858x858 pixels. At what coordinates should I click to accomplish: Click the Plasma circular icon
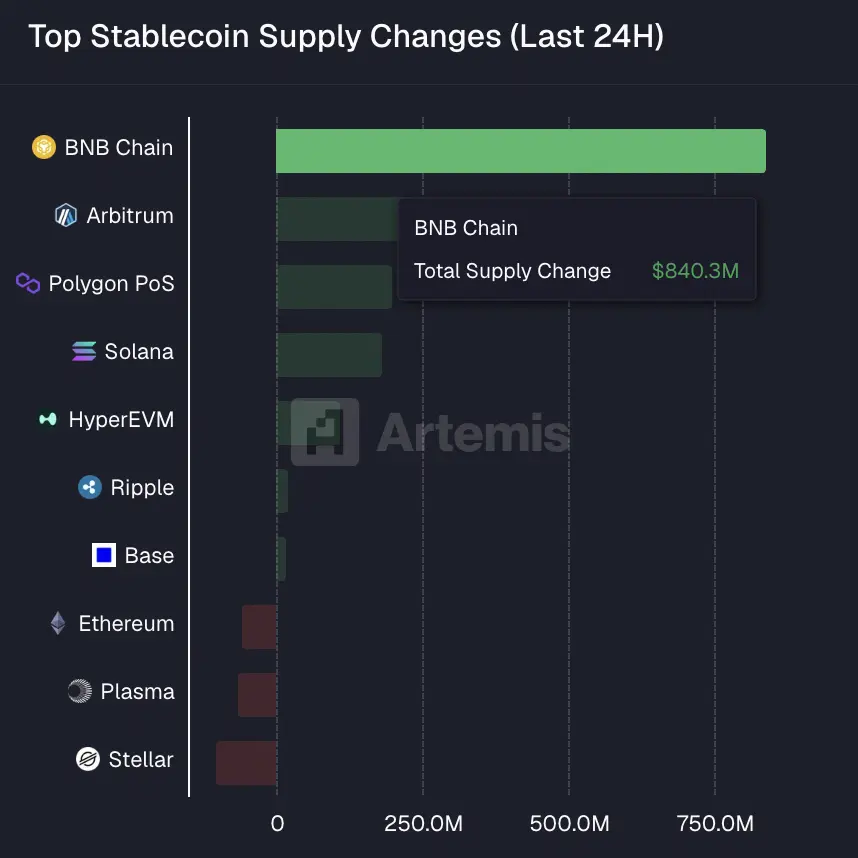79,691
